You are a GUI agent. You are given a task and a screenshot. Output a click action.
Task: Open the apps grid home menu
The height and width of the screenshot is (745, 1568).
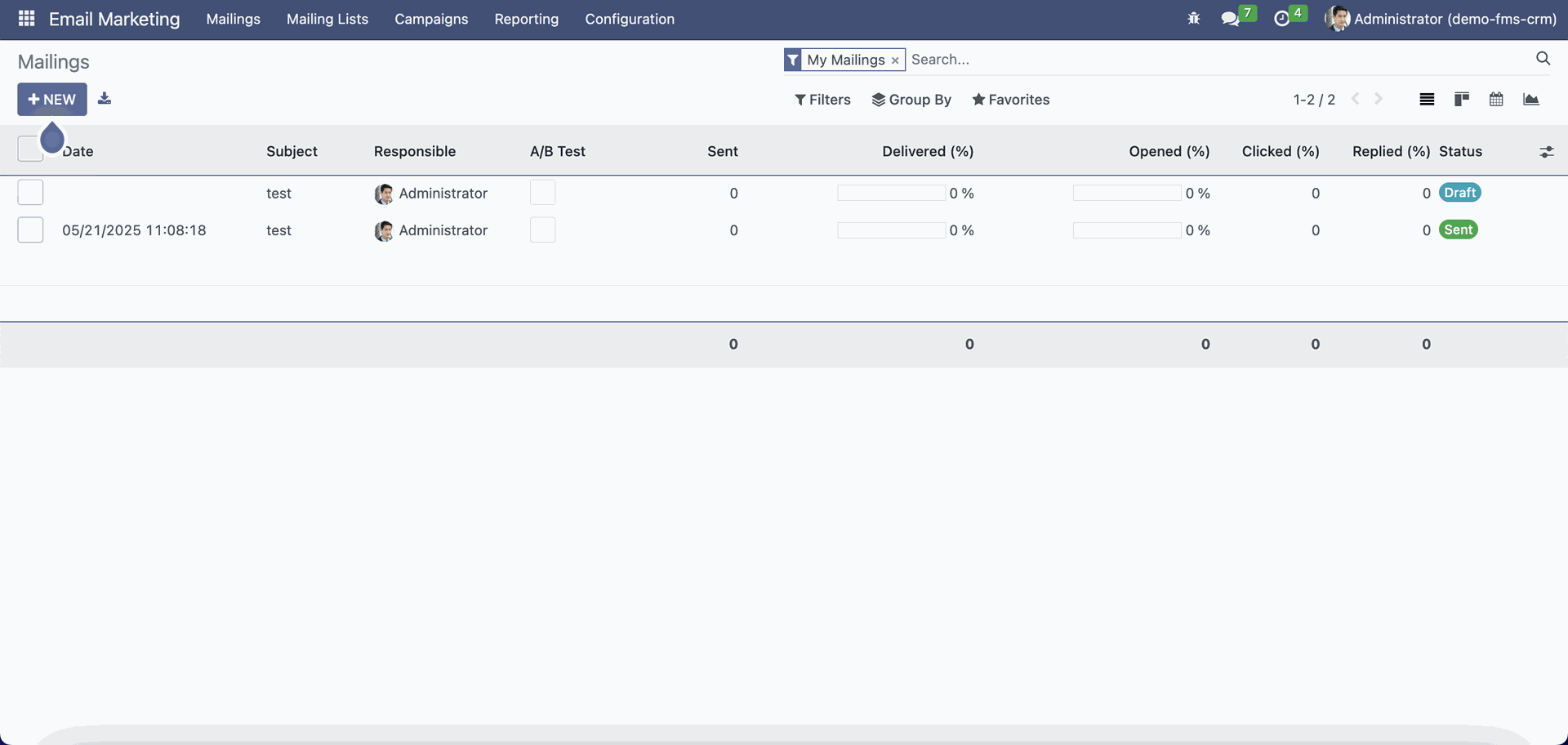tap(26, 18)
